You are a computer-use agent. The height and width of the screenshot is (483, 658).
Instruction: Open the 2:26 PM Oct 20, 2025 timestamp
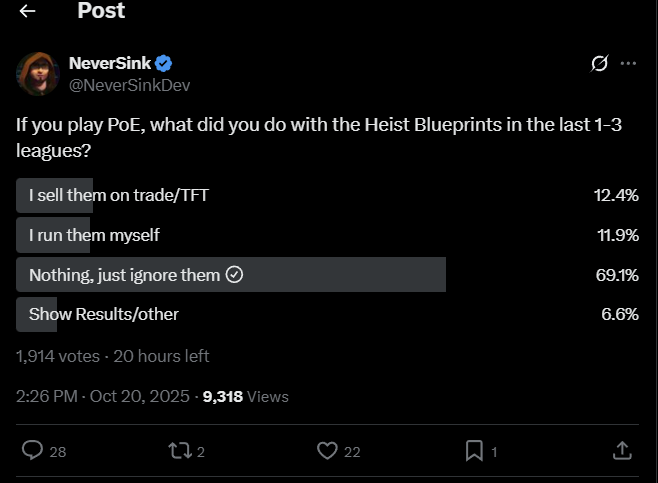pos(103,396)
